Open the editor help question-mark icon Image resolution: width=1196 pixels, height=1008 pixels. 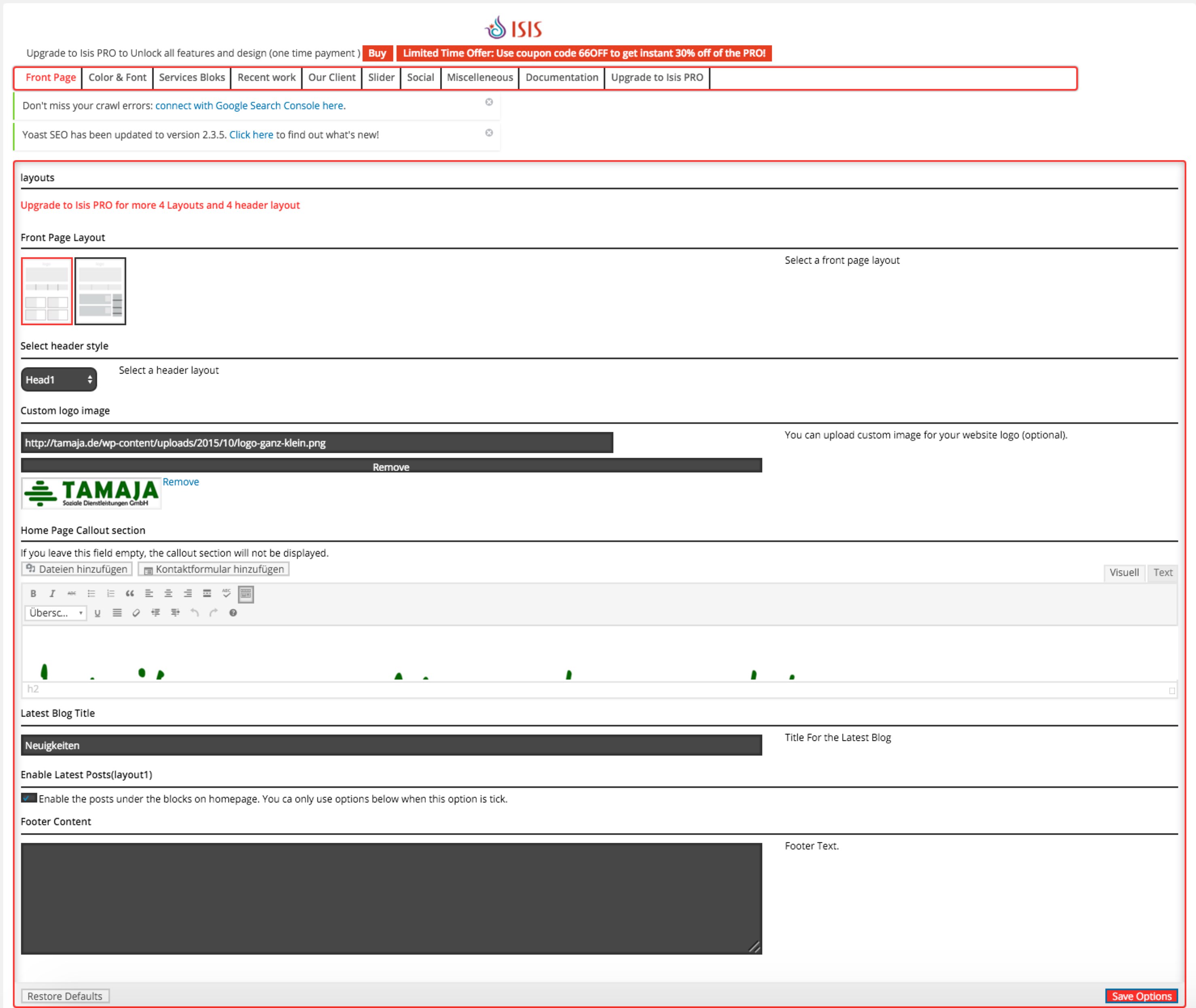[x=233, y=612]
